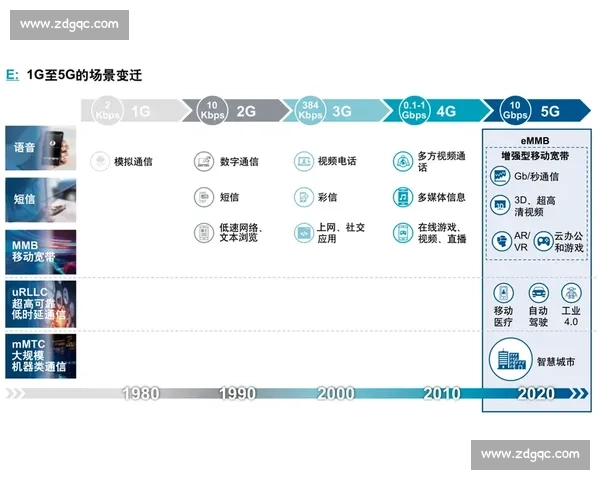Click the 1980 timeline marker
Image resolution: width=600 pixels, height=480 pixels.
pyautogui.click(x=141, y=393)
